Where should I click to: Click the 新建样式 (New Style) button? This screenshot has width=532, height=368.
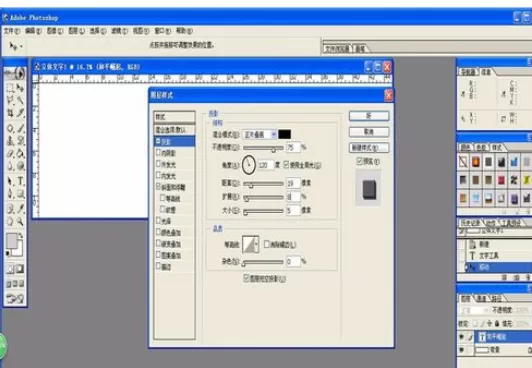tap(369, 148)
